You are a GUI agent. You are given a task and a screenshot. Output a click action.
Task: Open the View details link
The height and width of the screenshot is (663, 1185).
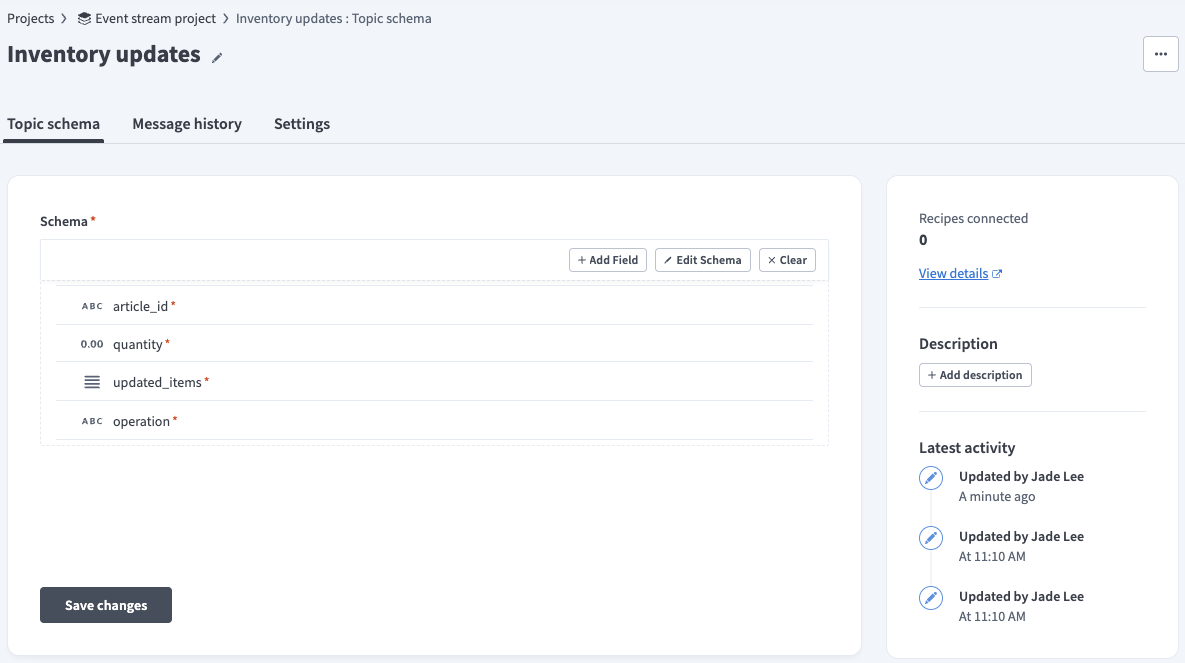pos(953,273)
